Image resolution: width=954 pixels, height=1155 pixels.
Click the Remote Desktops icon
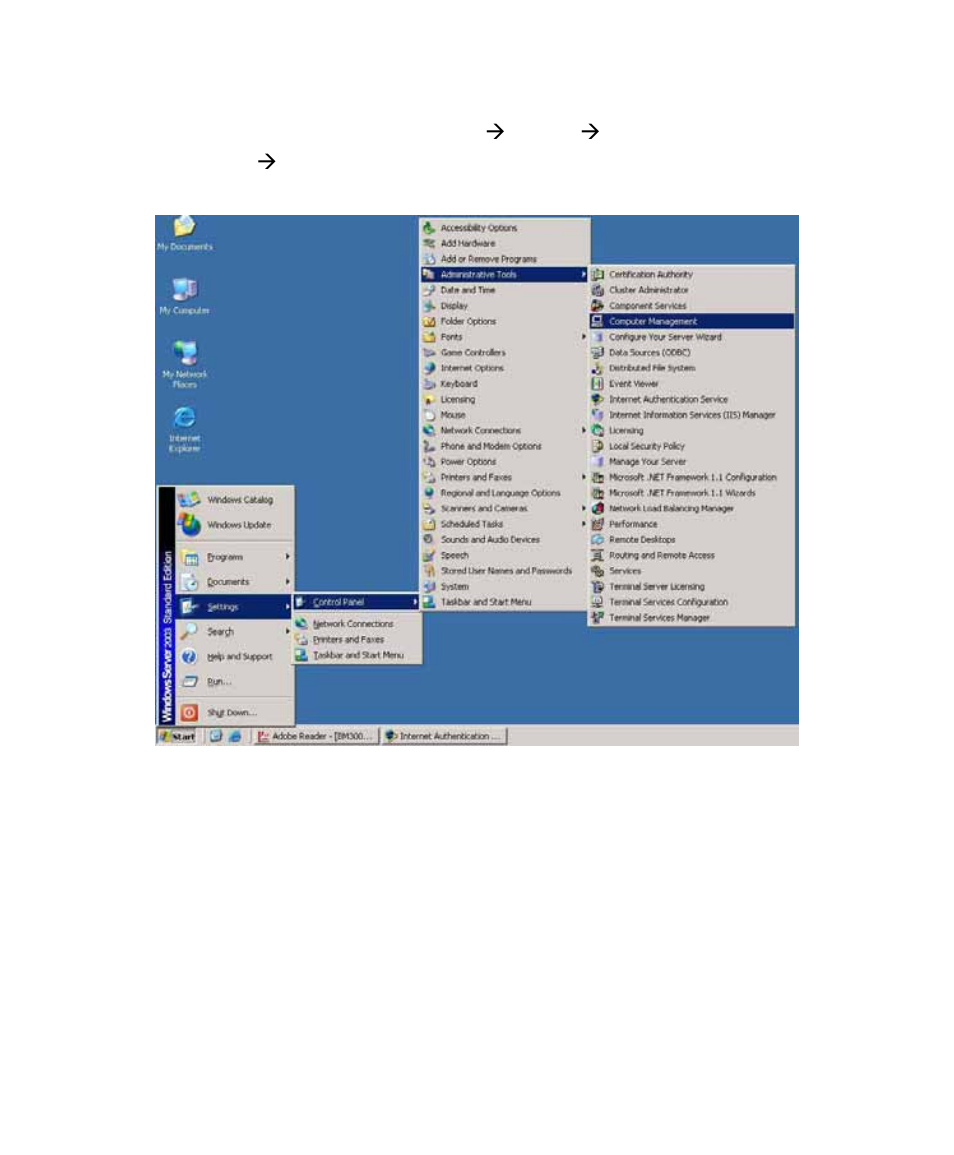coord(597,540)
